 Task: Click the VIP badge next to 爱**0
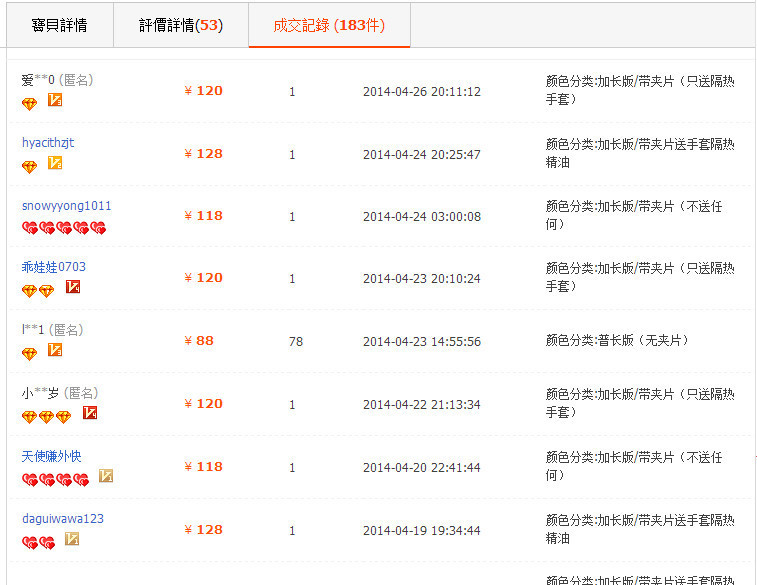click(55, 100)
